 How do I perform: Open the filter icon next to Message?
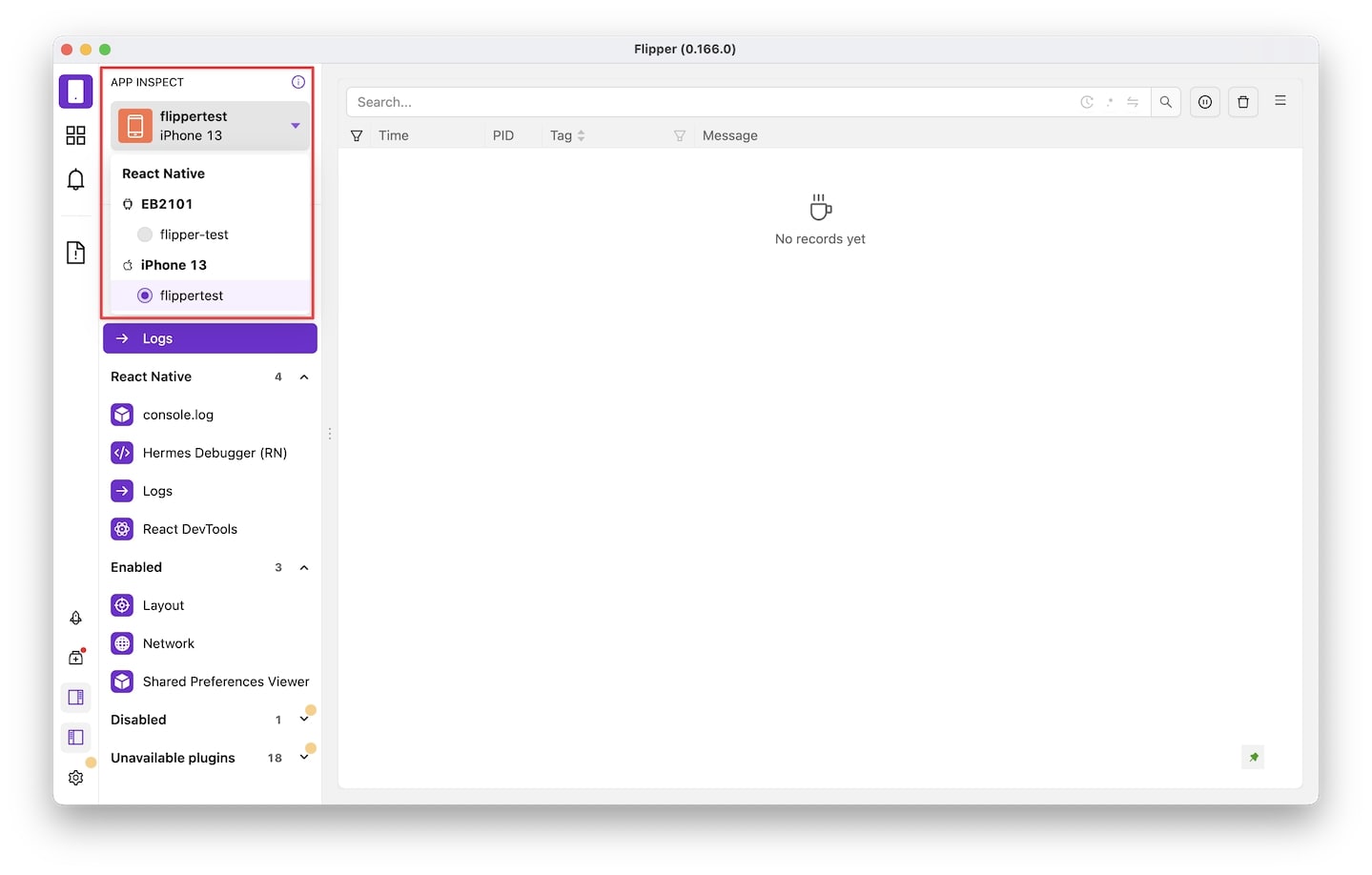[x=680, y=135]
